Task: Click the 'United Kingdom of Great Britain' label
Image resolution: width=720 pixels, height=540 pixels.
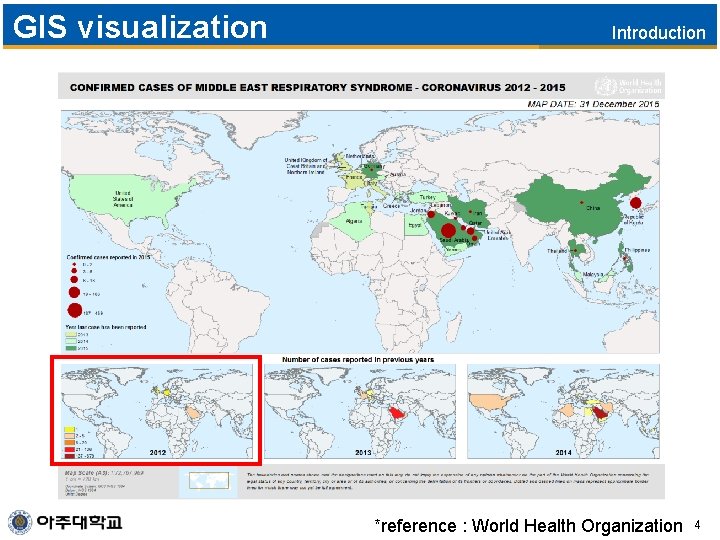Action: 306,166
